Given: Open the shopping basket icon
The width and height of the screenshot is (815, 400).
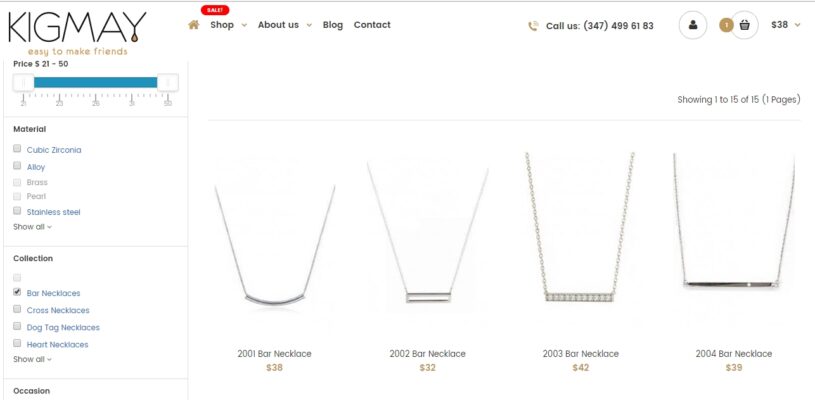Looking at the screenshot, I should click(744, 25).
